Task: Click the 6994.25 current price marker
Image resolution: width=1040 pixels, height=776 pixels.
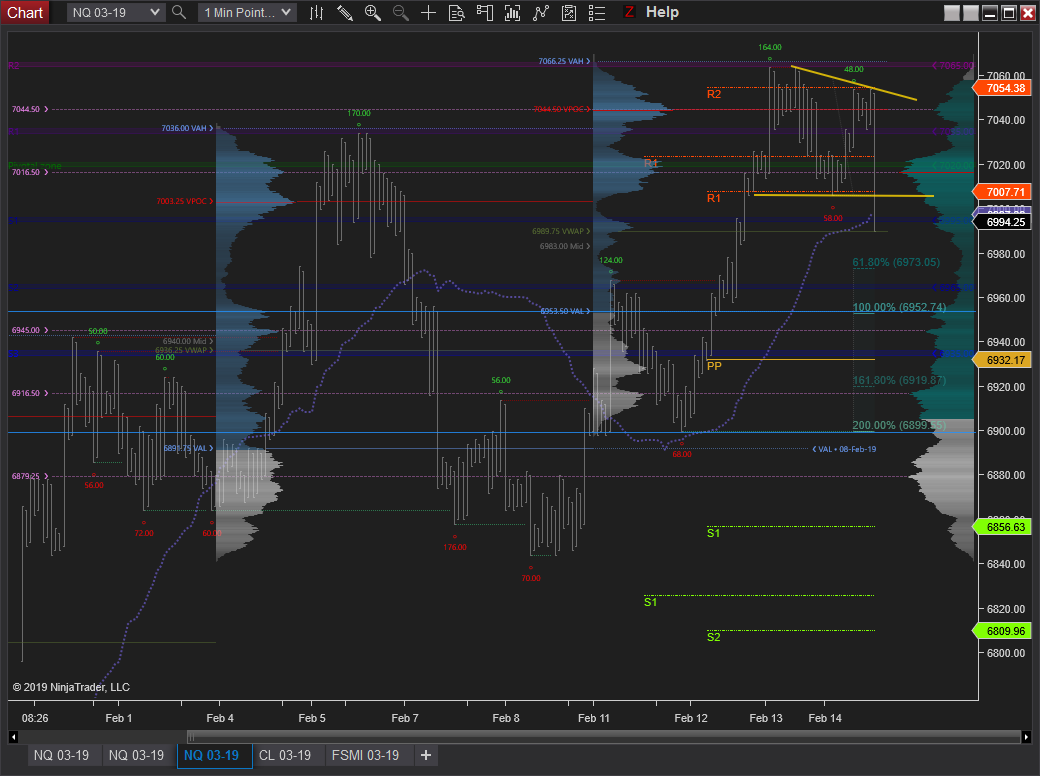Action: point(1002,222)
